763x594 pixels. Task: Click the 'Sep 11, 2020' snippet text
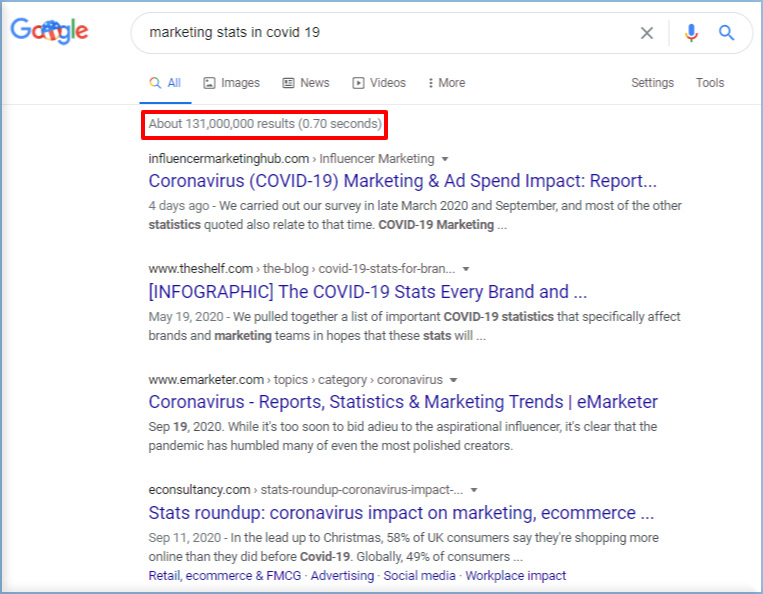point(184,538)
